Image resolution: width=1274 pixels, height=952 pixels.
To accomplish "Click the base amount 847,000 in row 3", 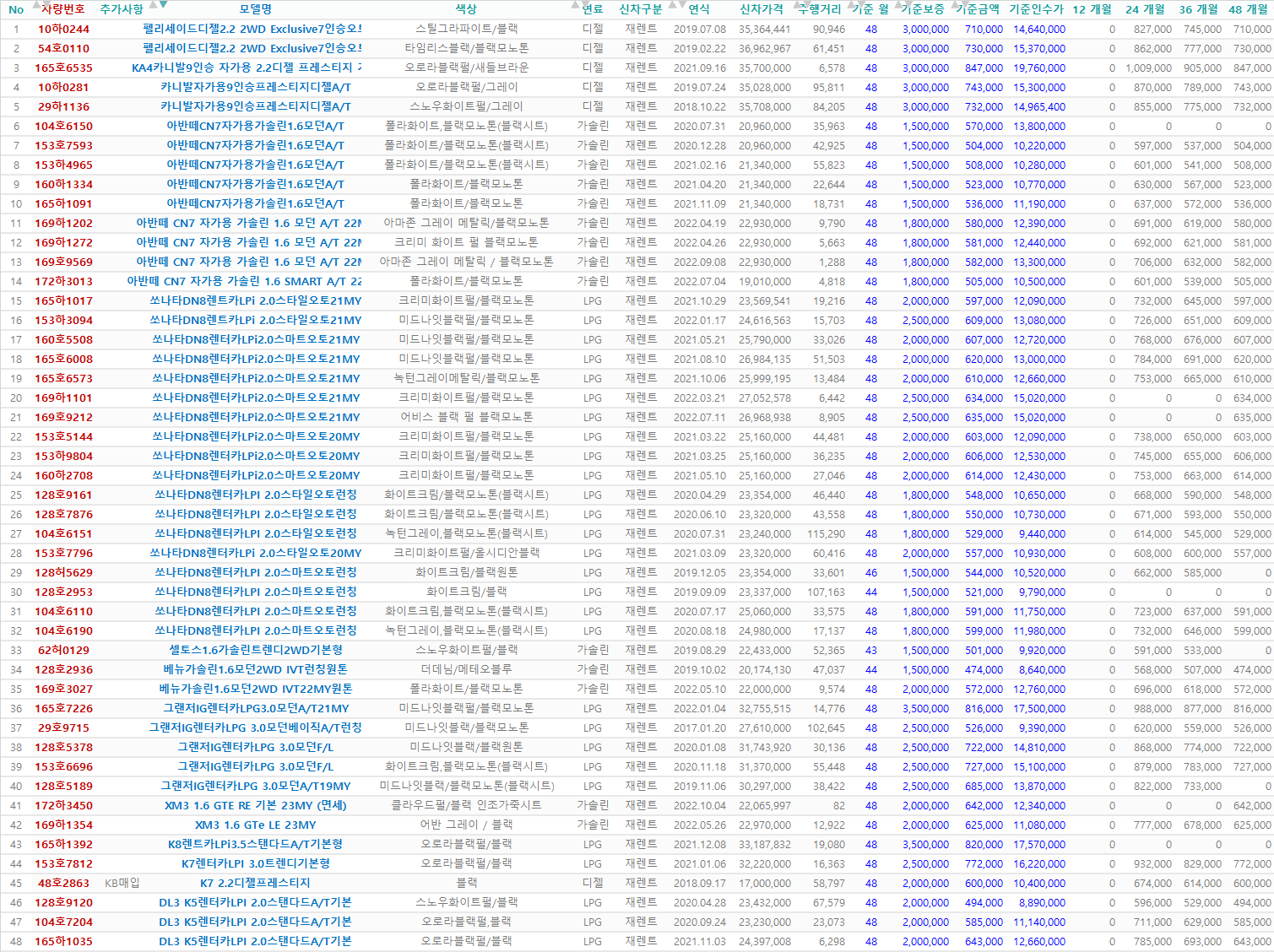I will [x=984, y=68].
